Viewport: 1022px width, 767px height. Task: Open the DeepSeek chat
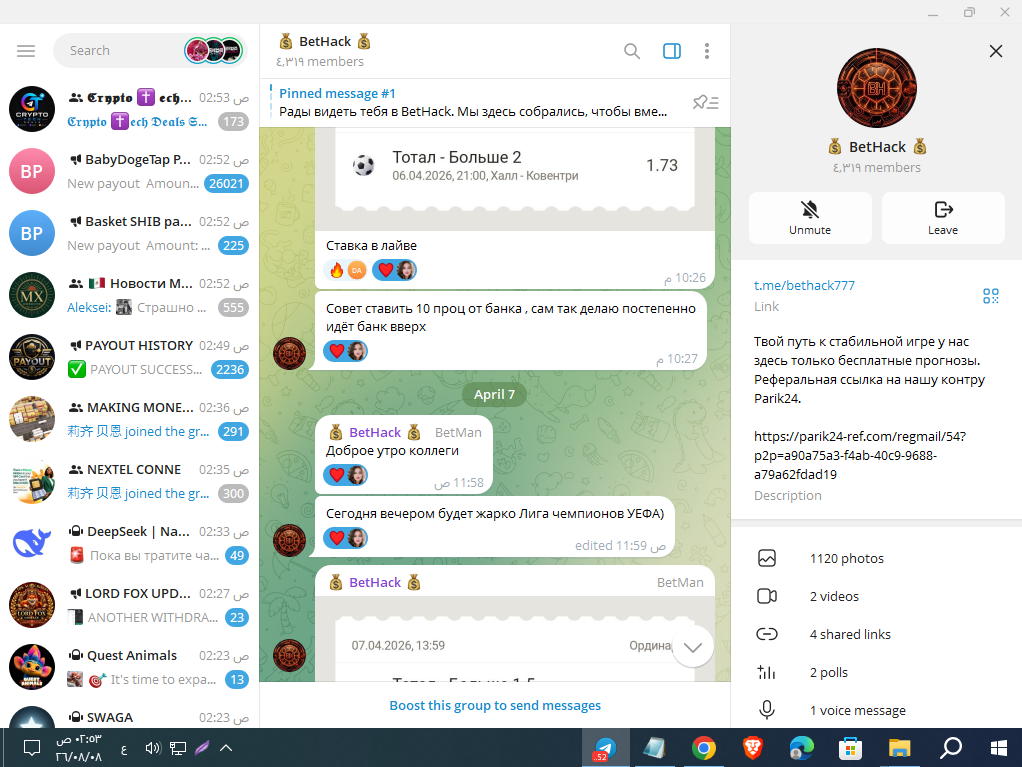click(129, 543)
